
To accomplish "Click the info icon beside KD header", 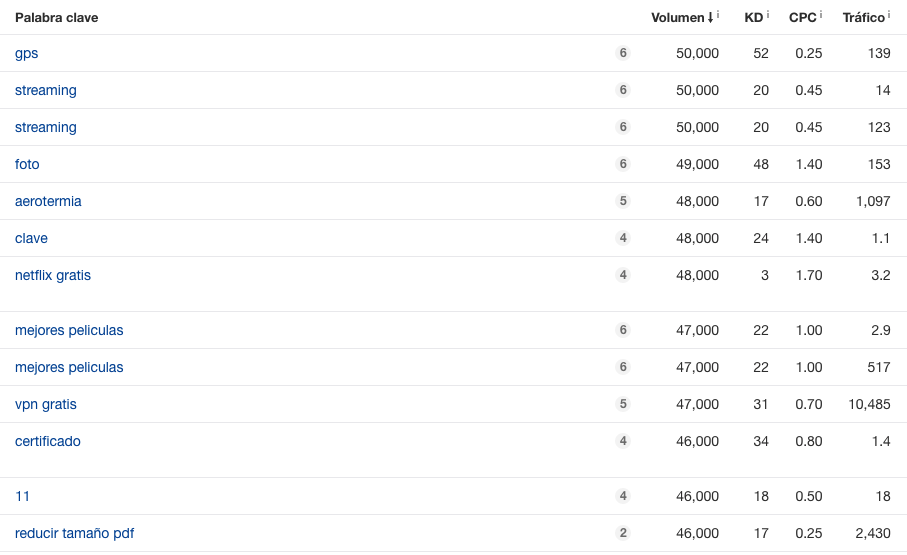I will click(x=768, y=14).
